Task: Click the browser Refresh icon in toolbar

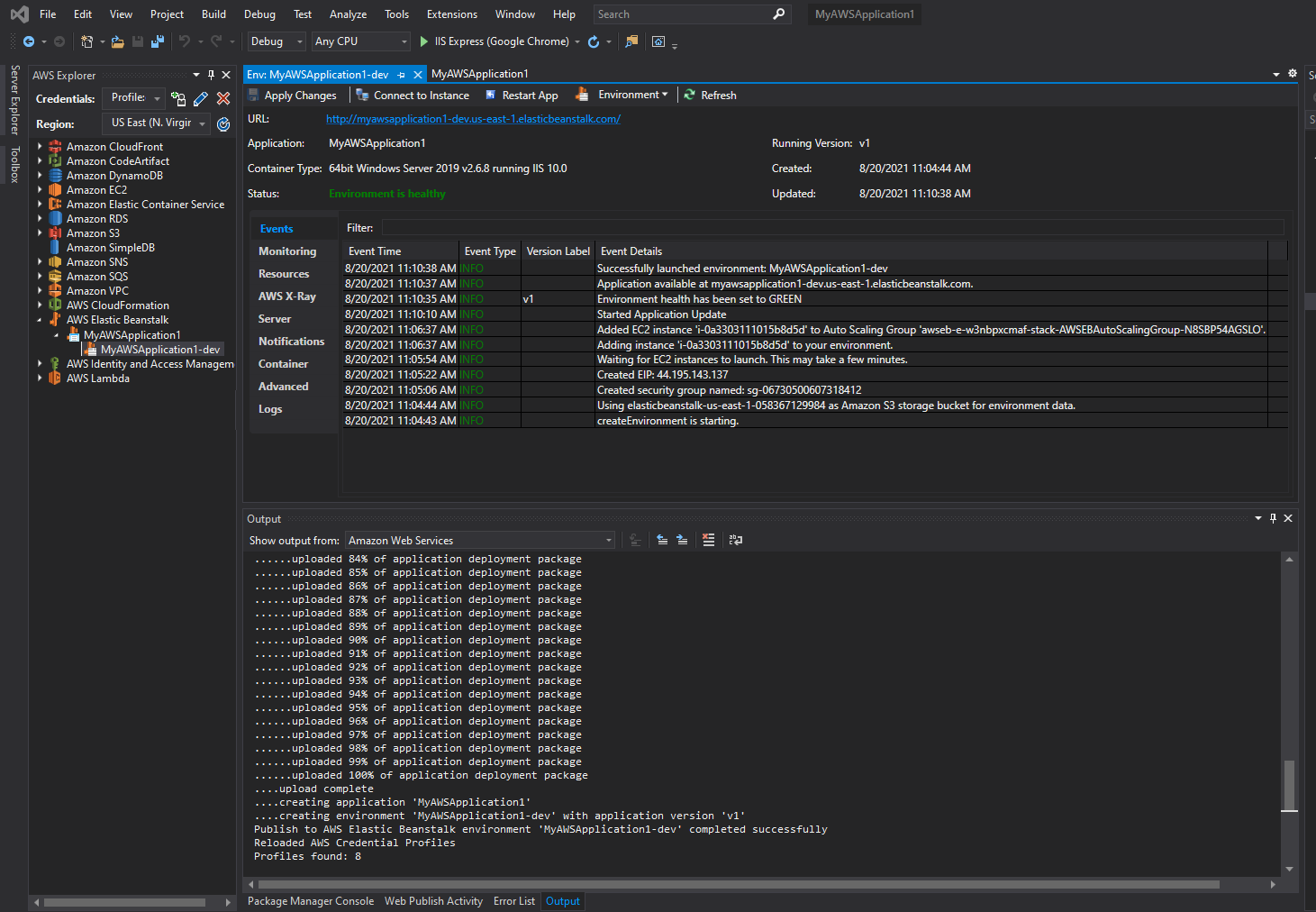Action: pos(594,41)
